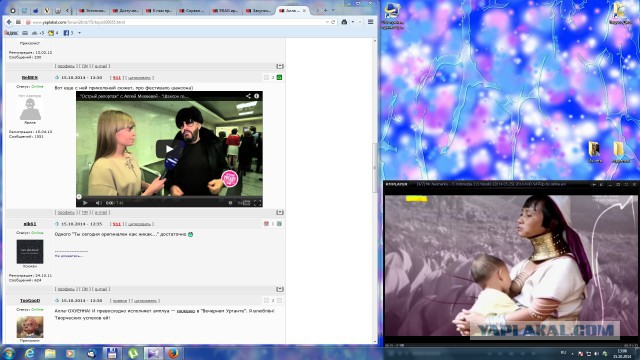Open the File Explorer folder in the taskbar
640x360 pixels.
50,353
